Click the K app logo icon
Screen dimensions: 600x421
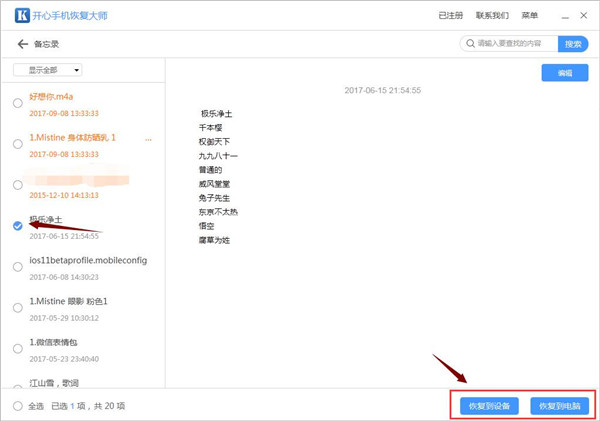[x=22, y=15]
